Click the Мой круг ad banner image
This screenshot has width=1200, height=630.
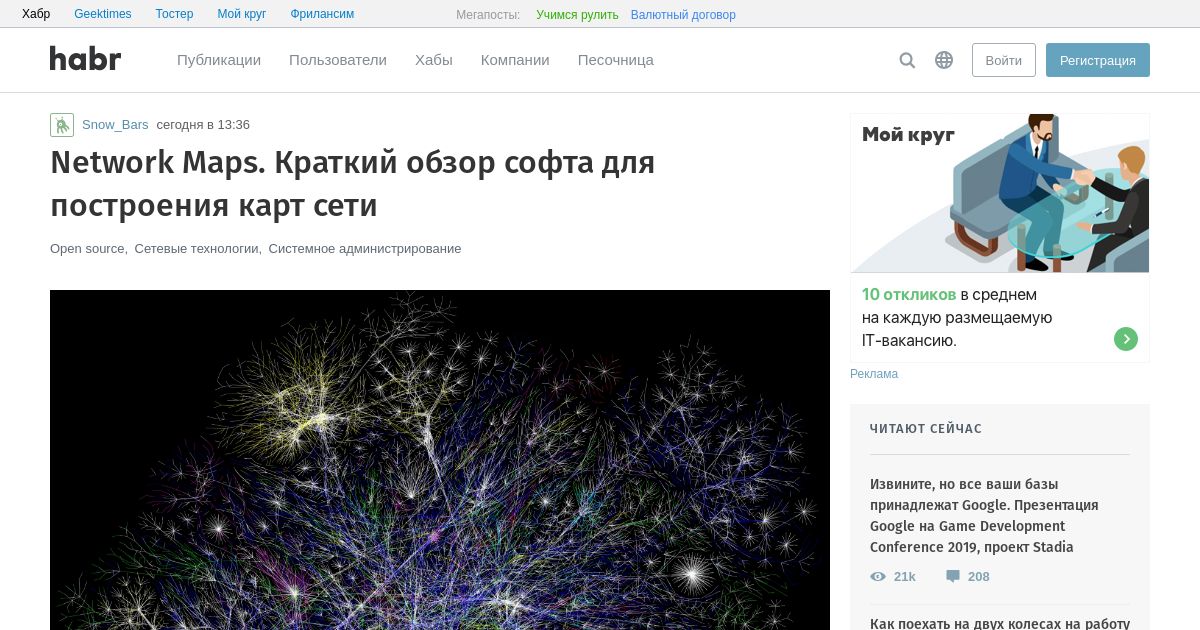click(1000, 193)
